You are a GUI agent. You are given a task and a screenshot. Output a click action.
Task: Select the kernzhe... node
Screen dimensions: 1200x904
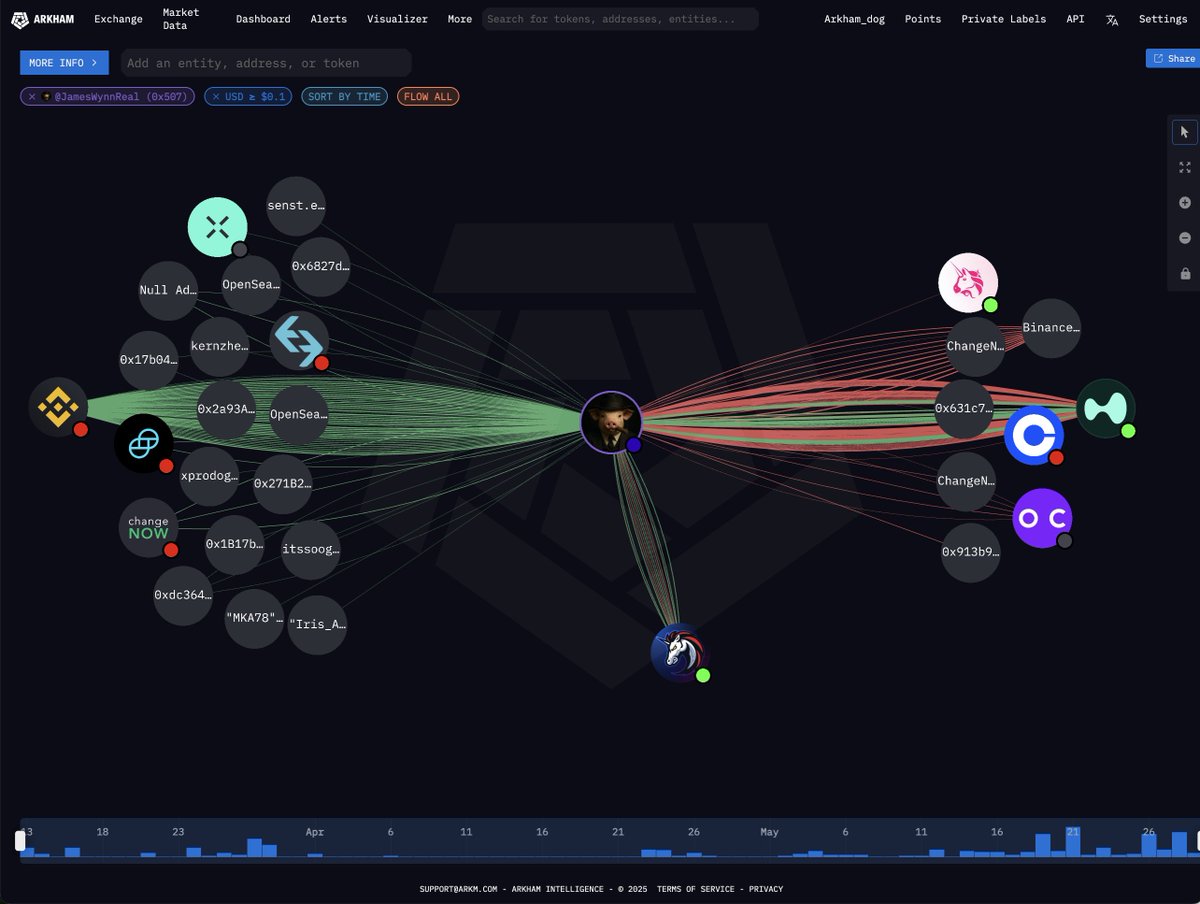[x=219, y=346]
